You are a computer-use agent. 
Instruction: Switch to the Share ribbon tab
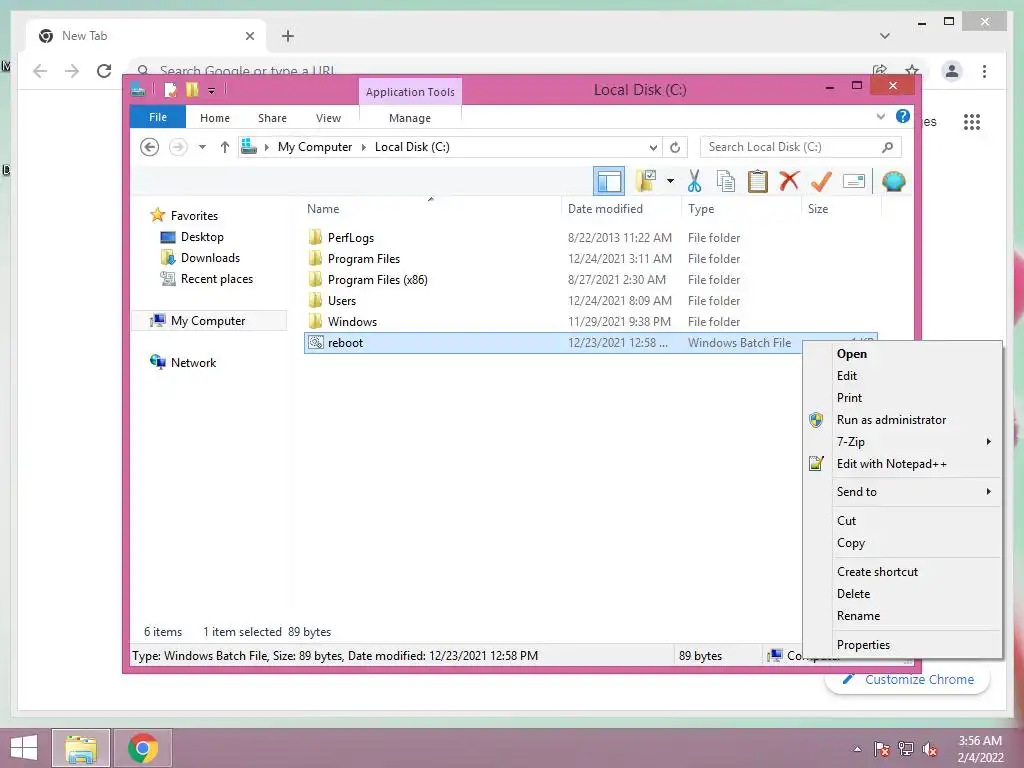click(x=272, y=118)
